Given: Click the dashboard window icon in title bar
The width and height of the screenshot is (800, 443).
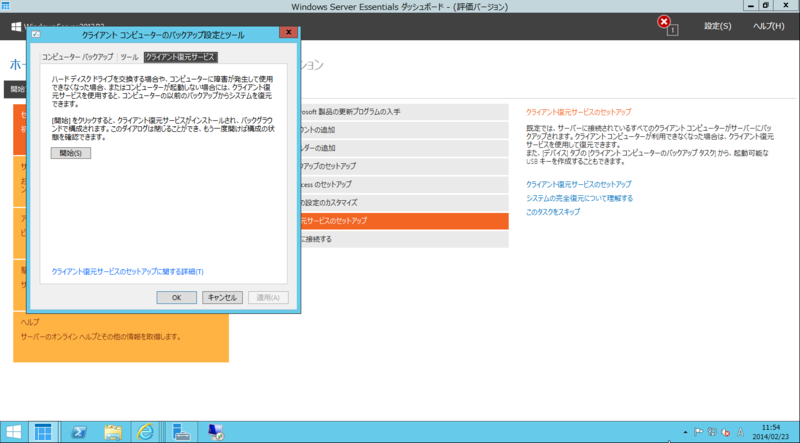Looking at the screenshot, I should coord(6,6).
